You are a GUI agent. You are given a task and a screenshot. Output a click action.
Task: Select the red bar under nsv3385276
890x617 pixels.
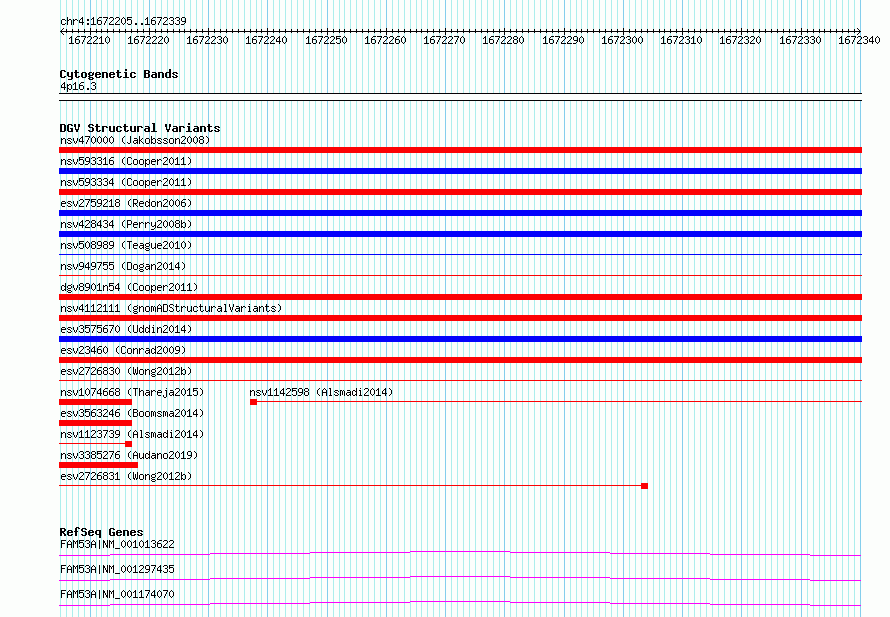pos(98,465)
